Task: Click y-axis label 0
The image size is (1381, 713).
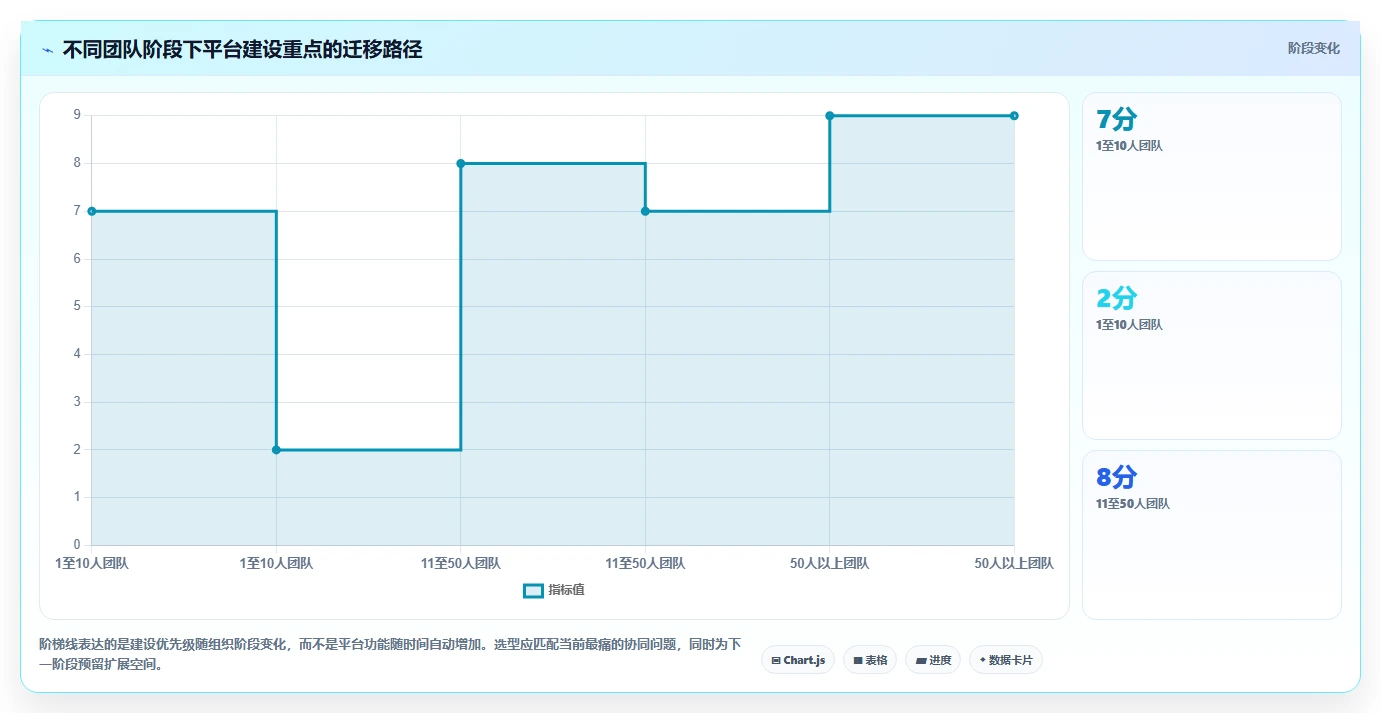Action: [x=76, y=545]
